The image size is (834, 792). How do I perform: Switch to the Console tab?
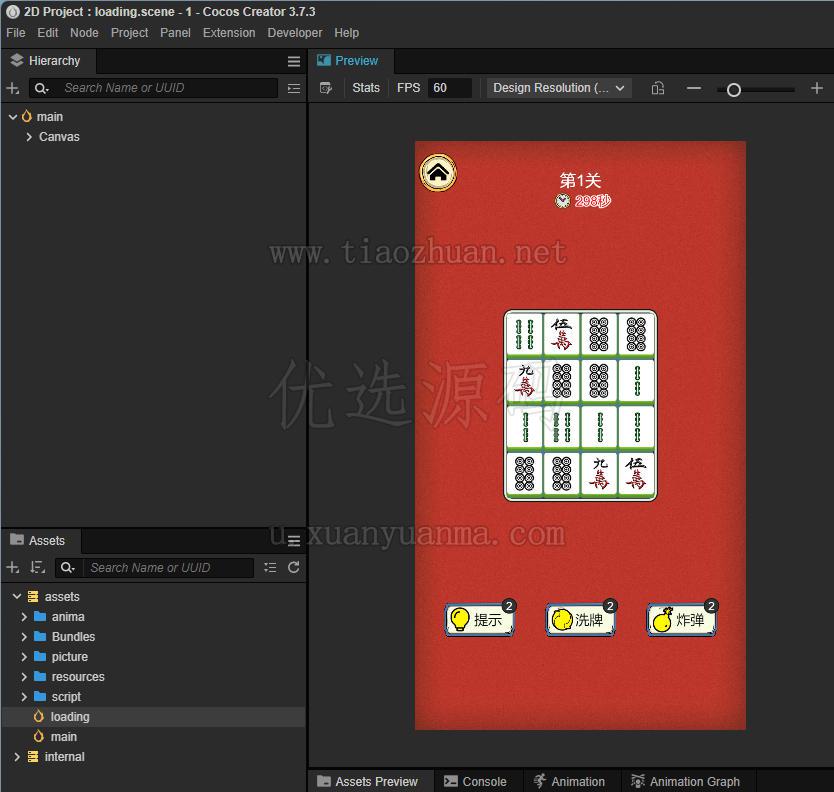(x=475, y=781)
